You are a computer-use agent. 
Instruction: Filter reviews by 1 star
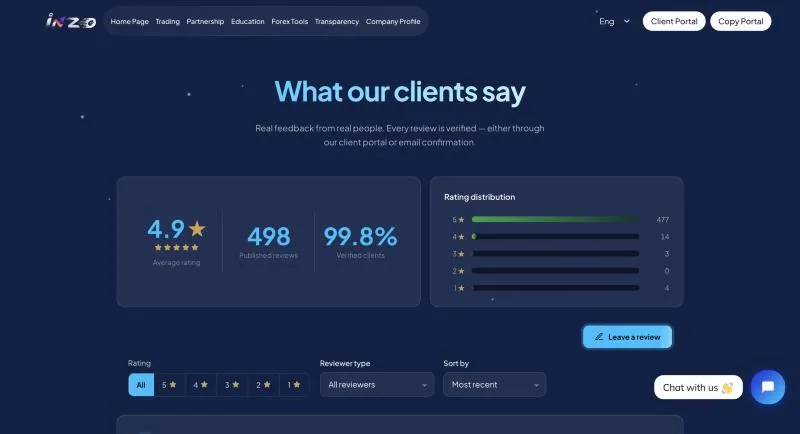click(x=294, y=385)
